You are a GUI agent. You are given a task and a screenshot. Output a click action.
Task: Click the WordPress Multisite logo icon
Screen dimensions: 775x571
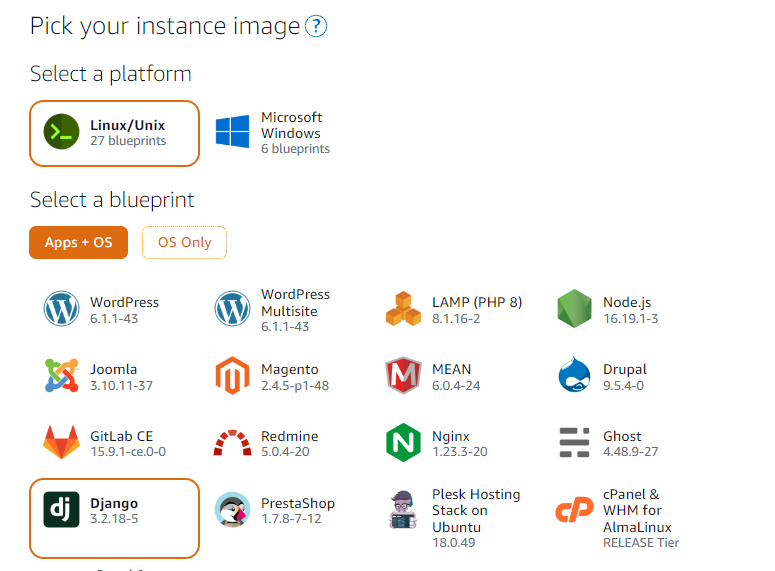(232, 308)
